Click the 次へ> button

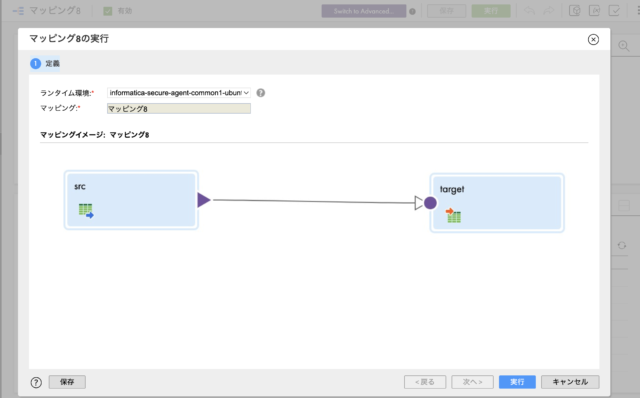pos(472,382)
